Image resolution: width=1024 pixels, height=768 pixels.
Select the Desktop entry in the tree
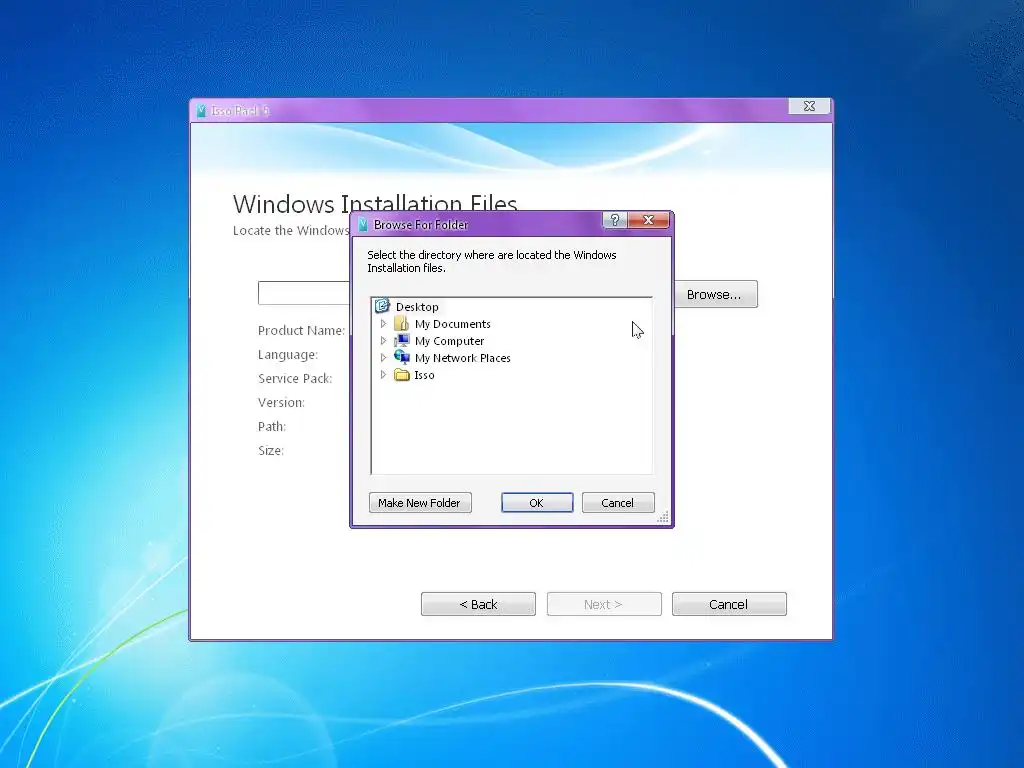(417, 307)
